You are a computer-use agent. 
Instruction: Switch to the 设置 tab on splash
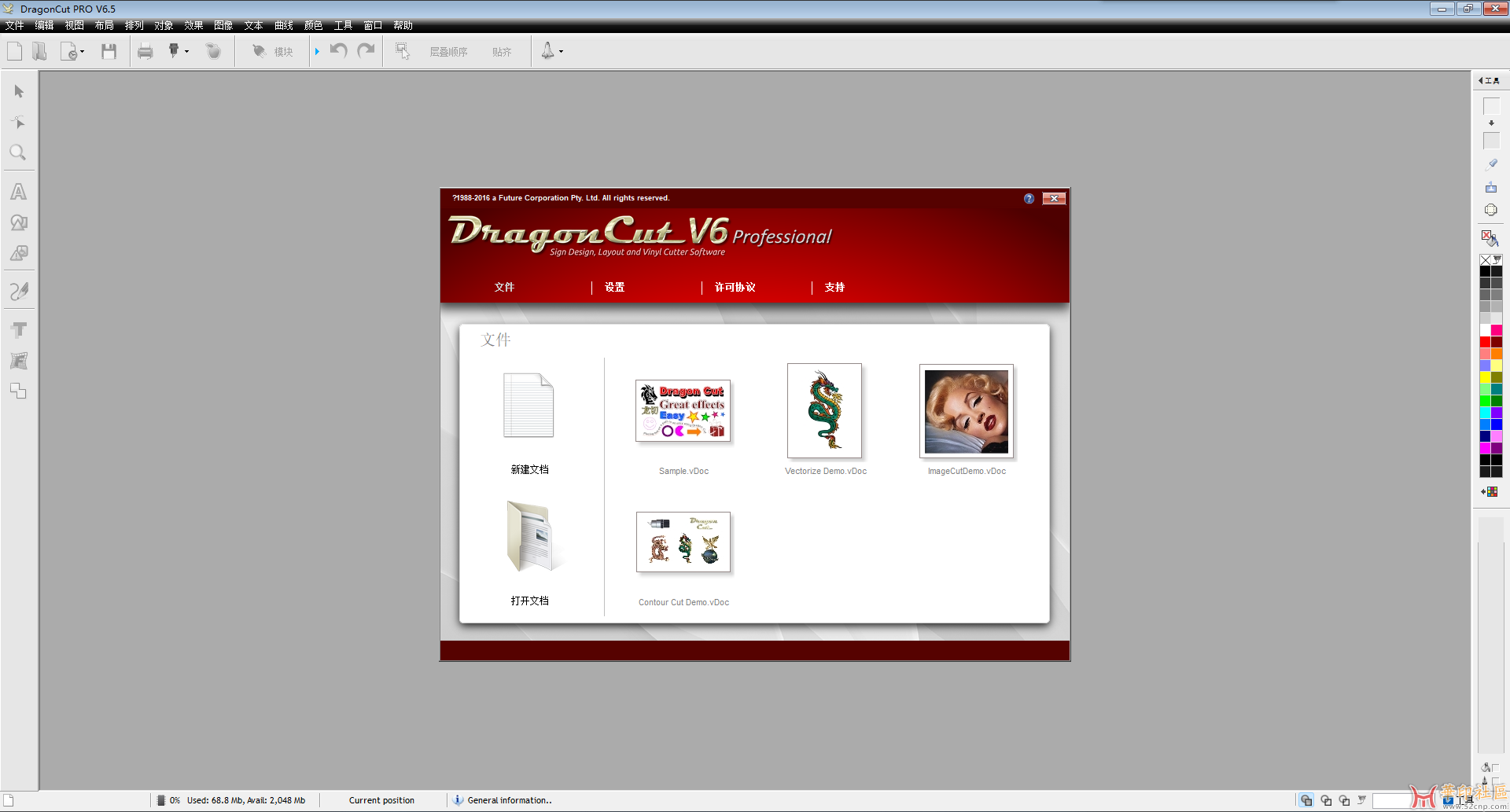click(614, 288)
